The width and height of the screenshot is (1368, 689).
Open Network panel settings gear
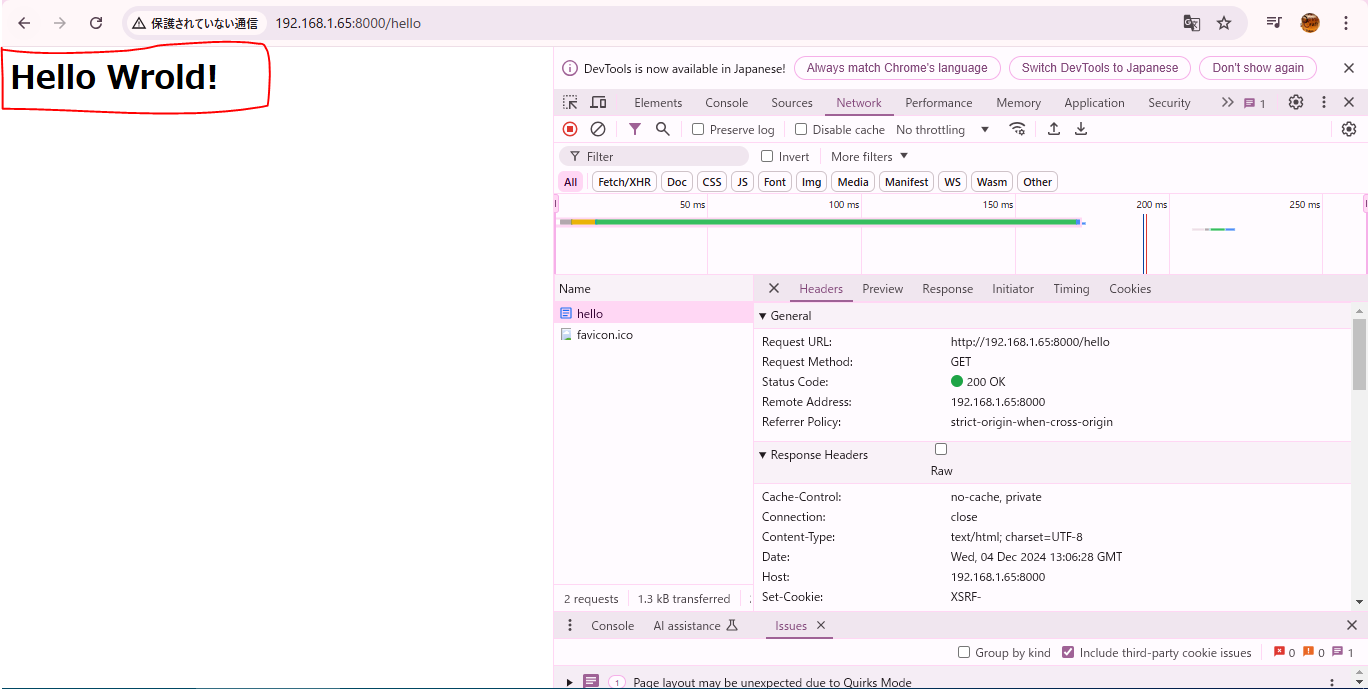(x=1349, y=129)
